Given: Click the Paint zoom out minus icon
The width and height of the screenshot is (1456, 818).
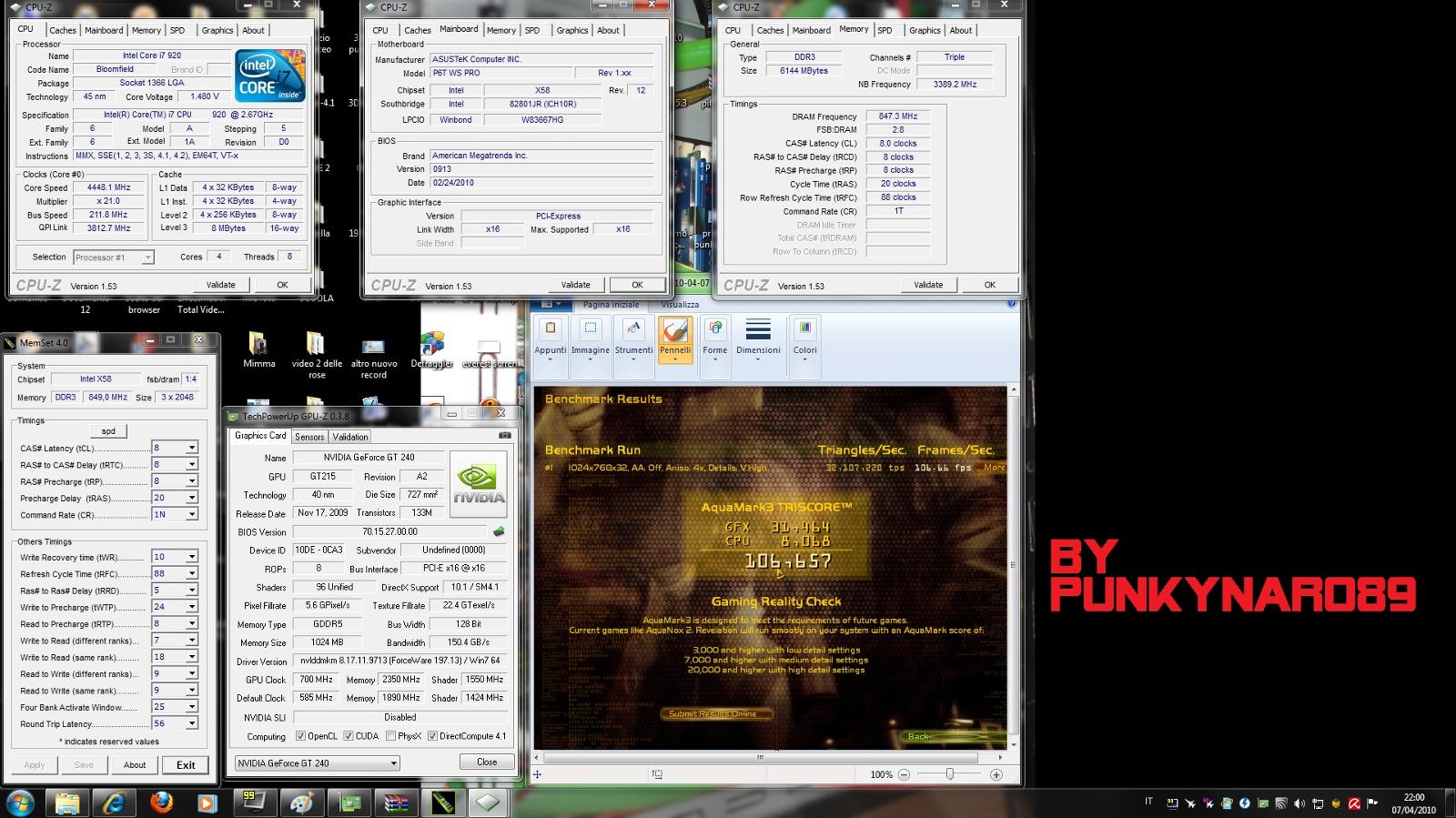Looking at the screenshot, I should pos(904,774).
